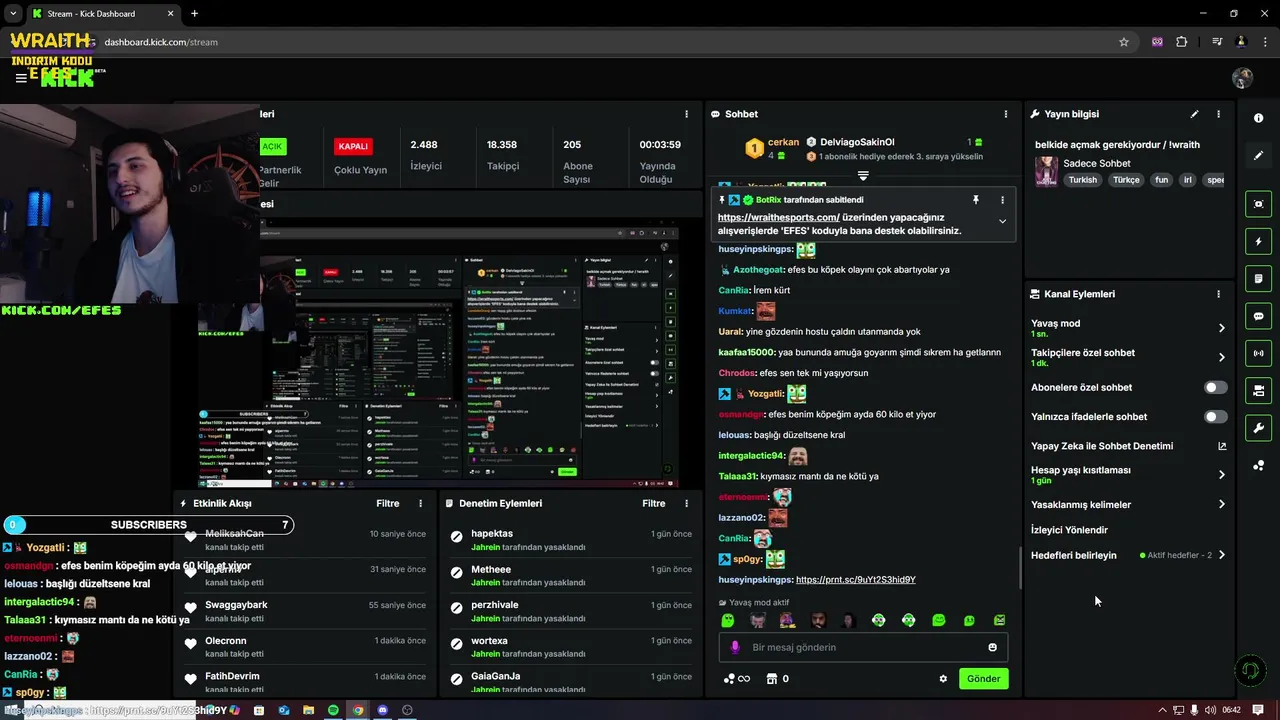Open the emoji picker in the message box
The height and width of the screenshot is (720, 1280).
[992, 647]
